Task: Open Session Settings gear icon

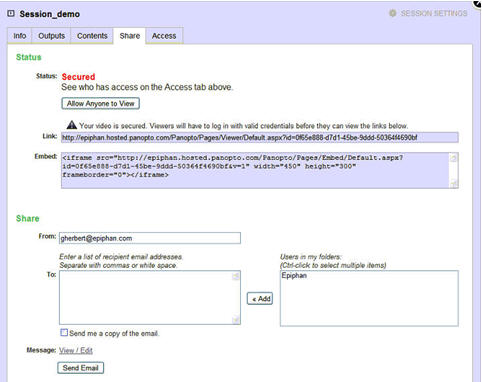Action: point(393,13)
